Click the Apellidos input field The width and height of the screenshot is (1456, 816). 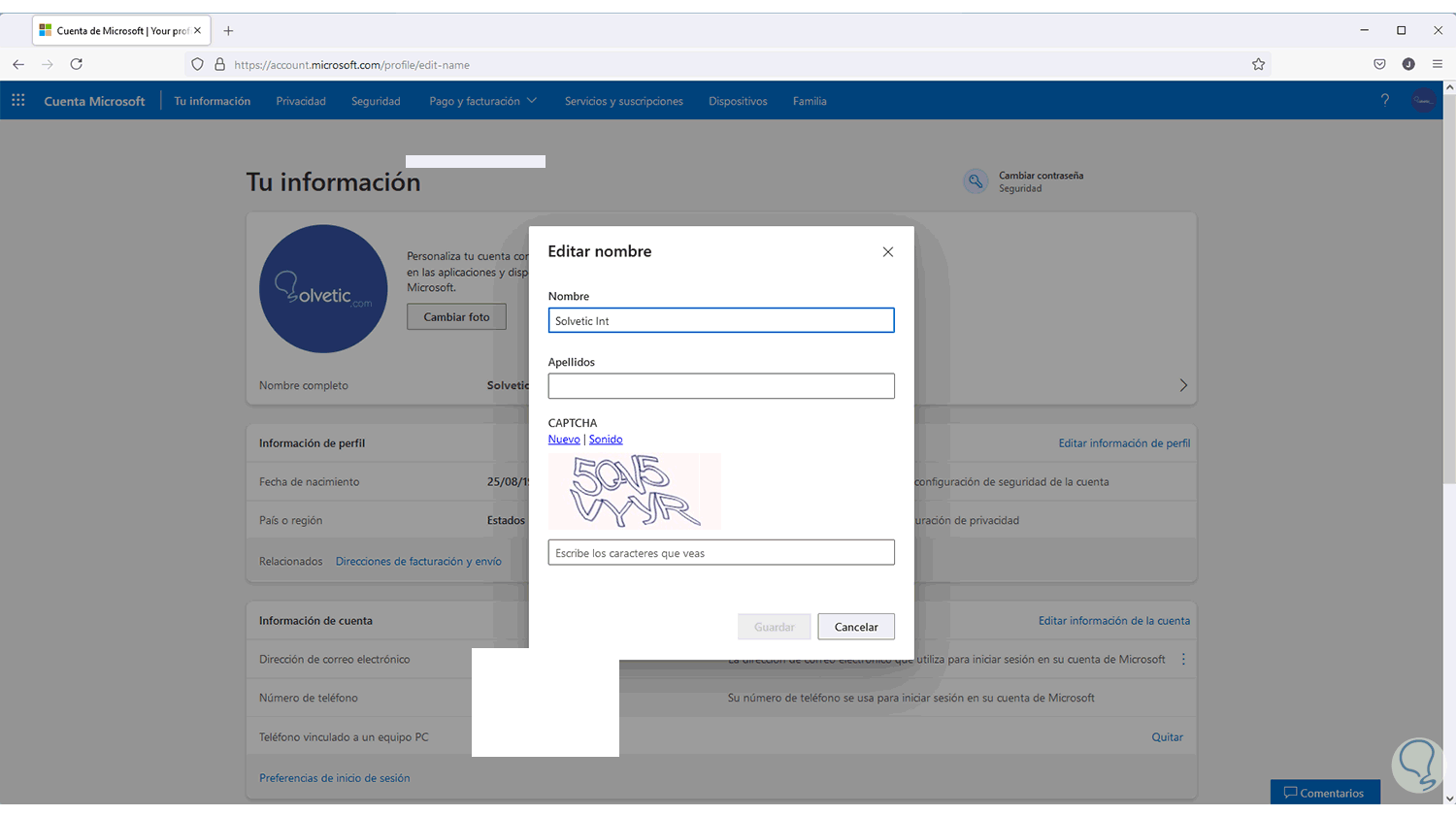pos(721,386)
